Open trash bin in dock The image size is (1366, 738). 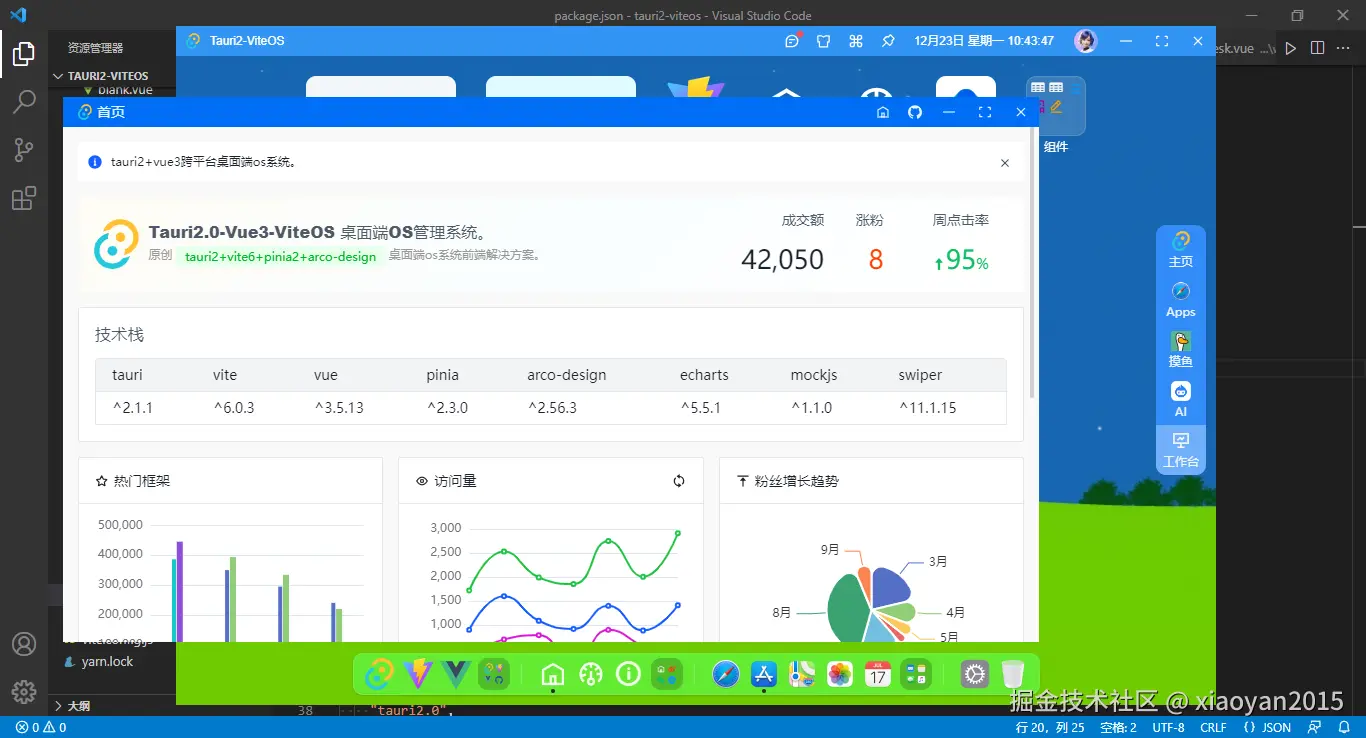[1013, 674]
